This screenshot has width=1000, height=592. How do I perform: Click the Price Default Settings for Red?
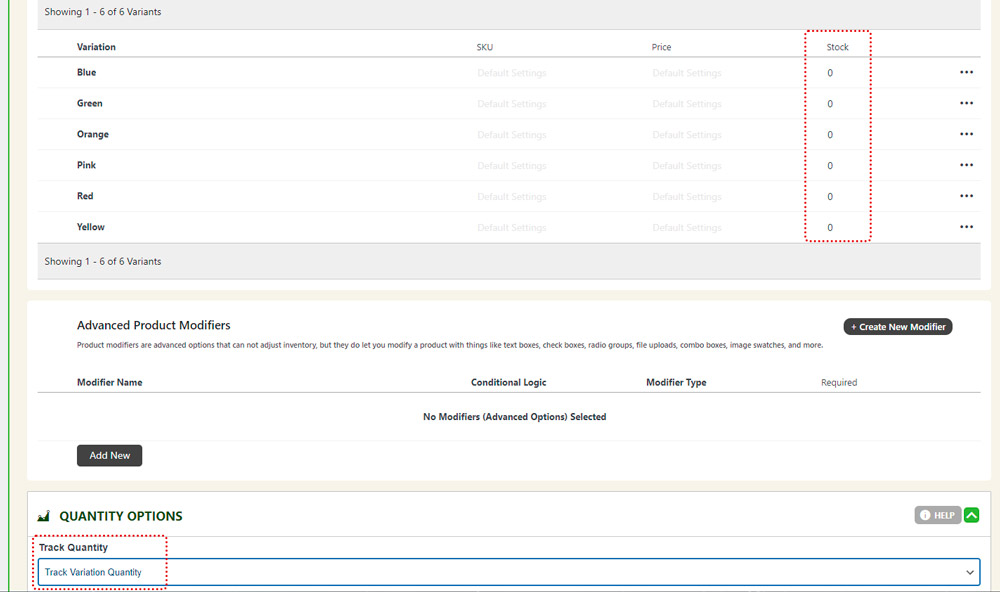(x=687, y=197)
